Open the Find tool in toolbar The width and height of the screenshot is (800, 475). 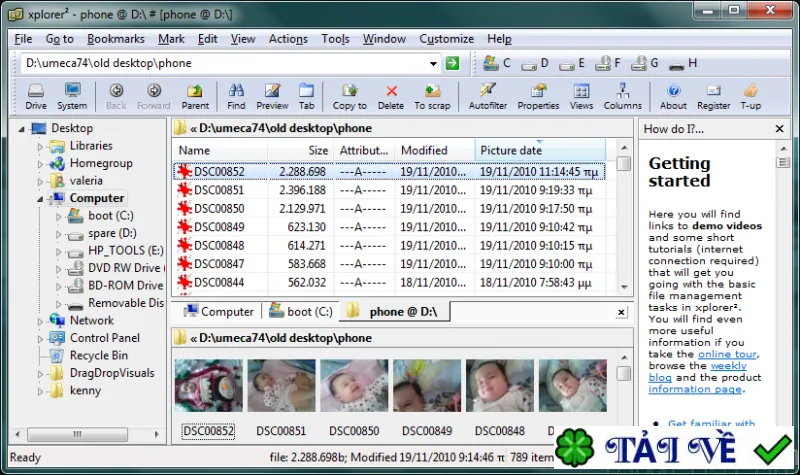click(236, 96)
